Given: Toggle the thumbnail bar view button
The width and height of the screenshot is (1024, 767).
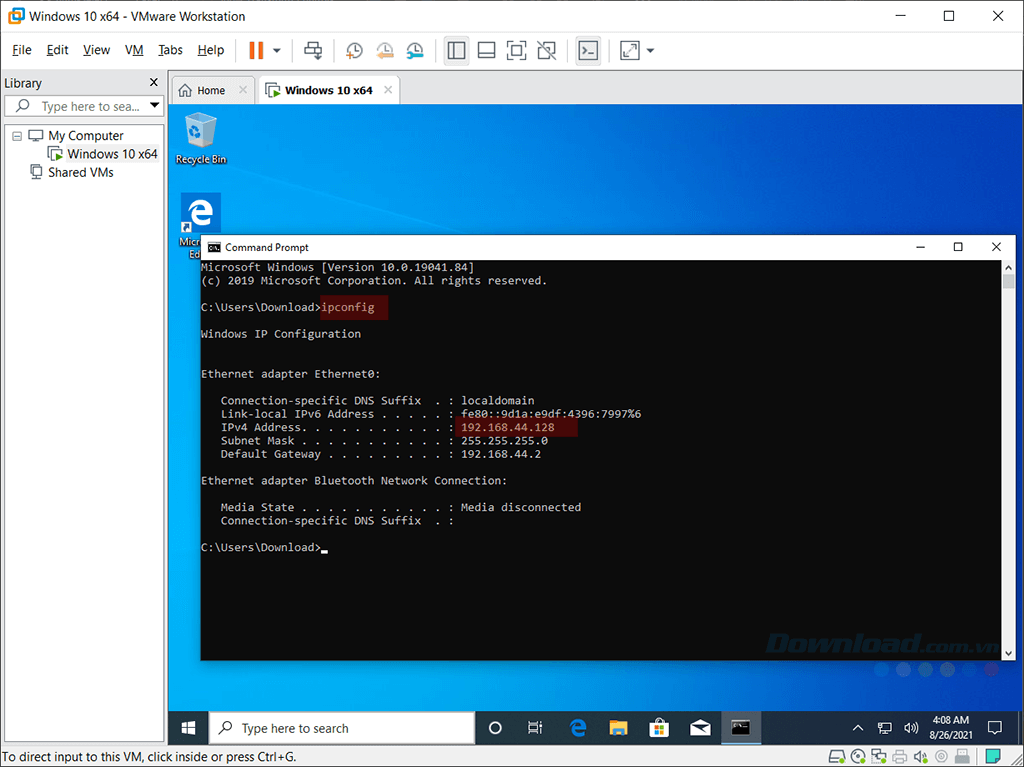Looking at the screenshot, I should [x=486, y=50].
